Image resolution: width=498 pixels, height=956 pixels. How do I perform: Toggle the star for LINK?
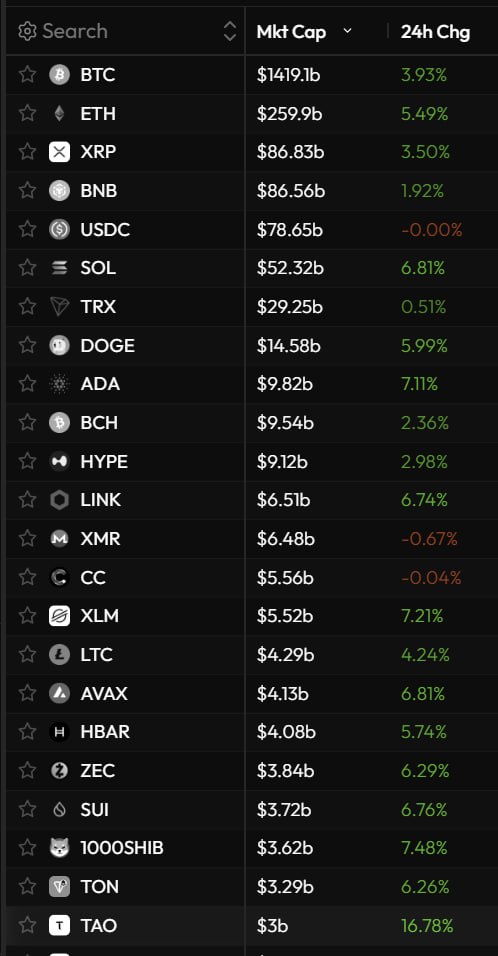[27, 499]
